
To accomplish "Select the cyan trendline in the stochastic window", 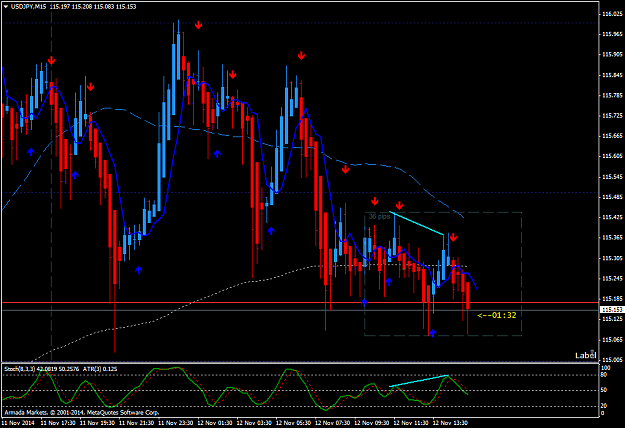I will click(419, 381).
